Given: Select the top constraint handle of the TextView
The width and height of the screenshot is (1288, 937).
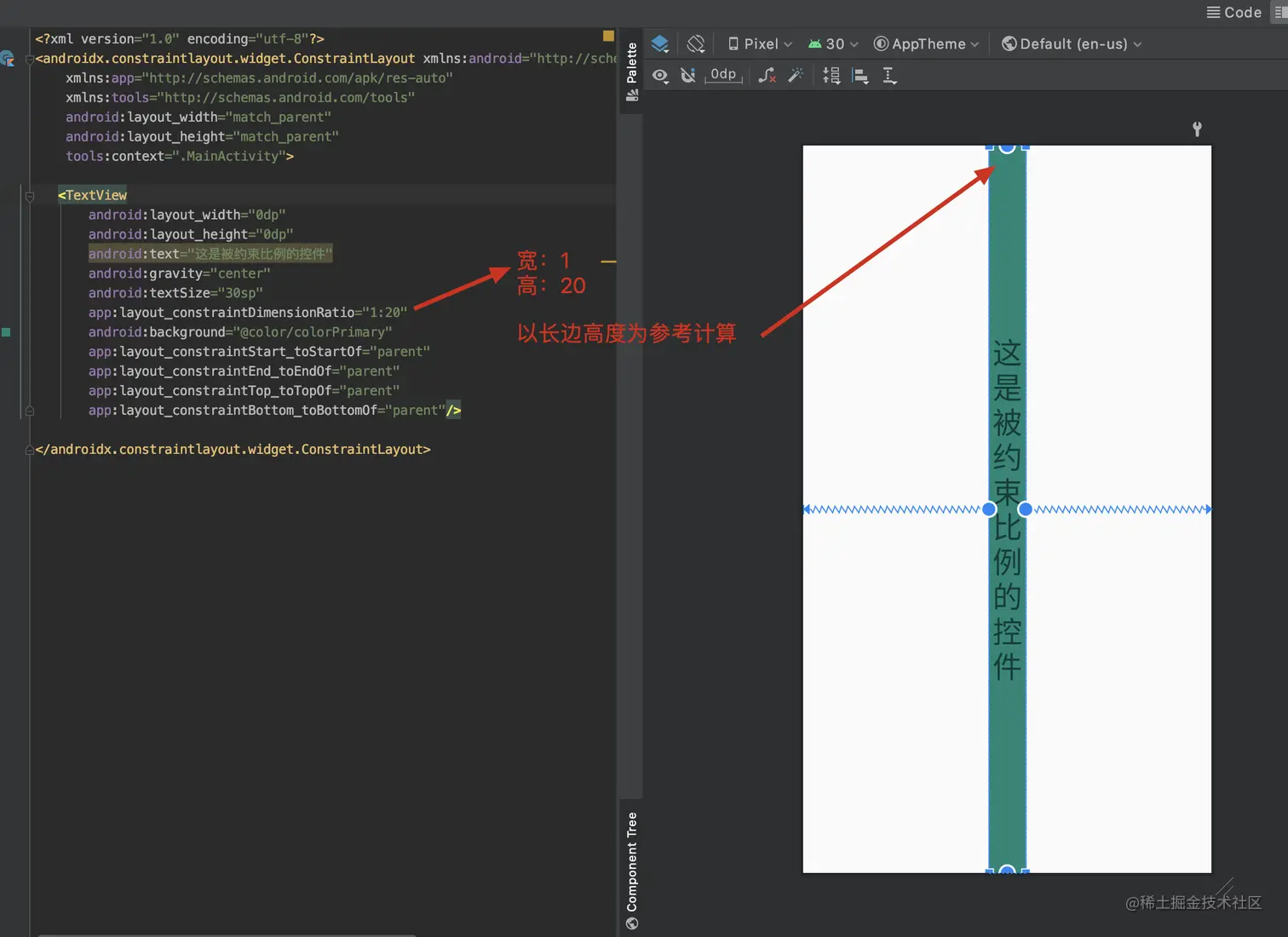Looking at the screenshot, I should pos(1007,147).
